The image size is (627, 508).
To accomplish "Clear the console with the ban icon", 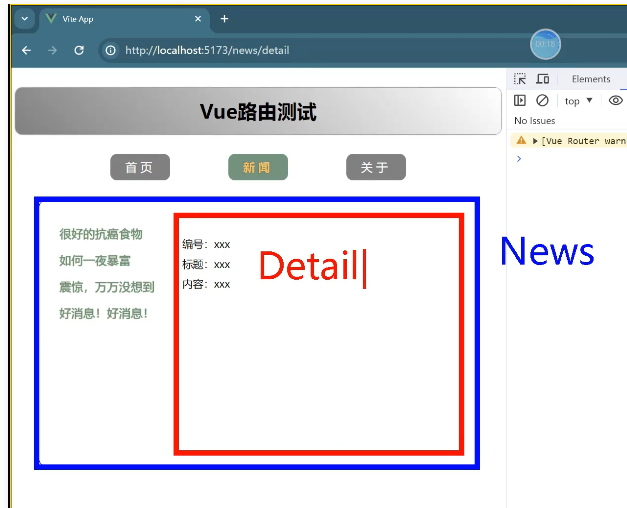I will 542,100.
